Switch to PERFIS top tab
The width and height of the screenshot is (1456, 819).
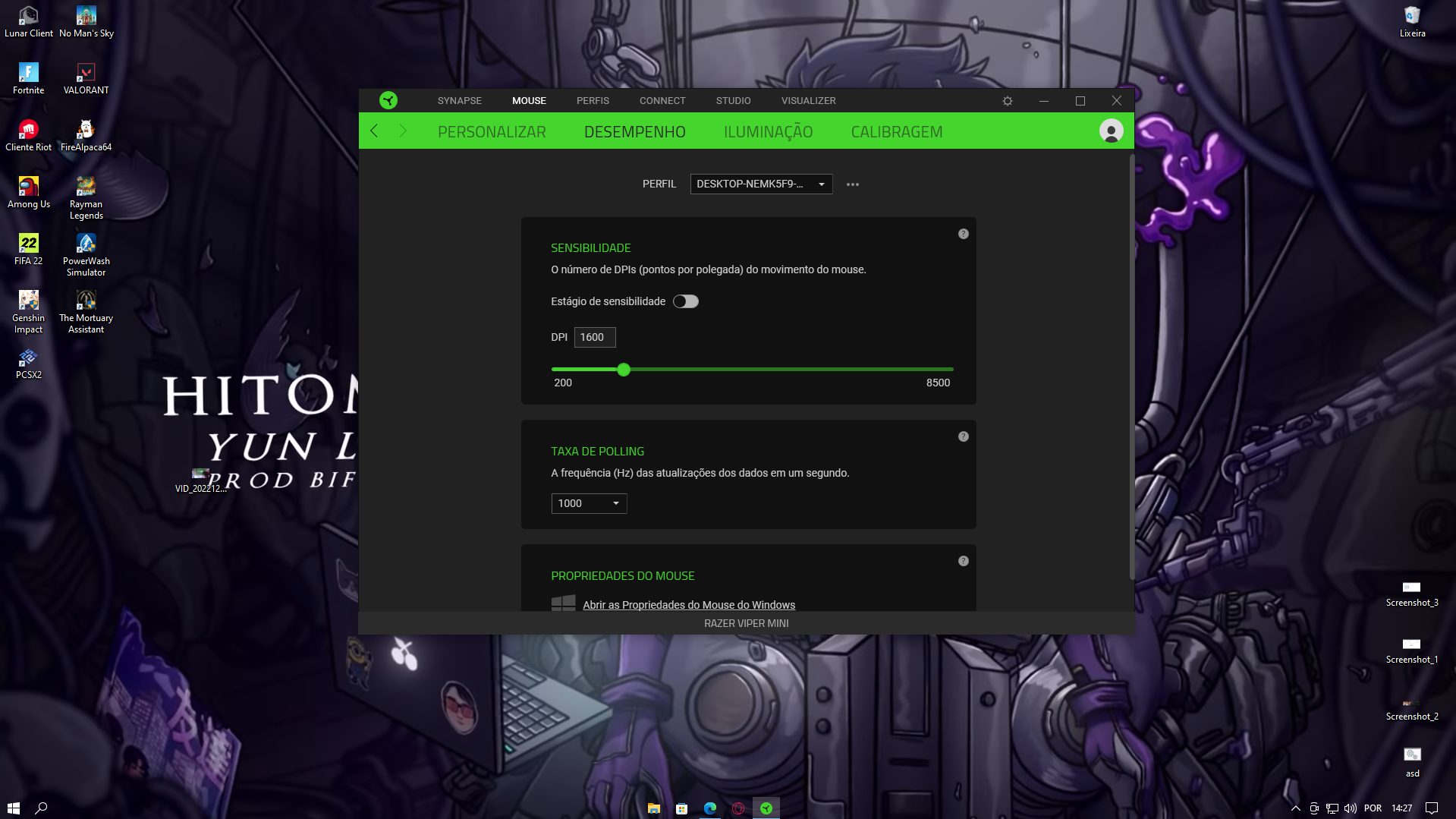pos(593,101)
